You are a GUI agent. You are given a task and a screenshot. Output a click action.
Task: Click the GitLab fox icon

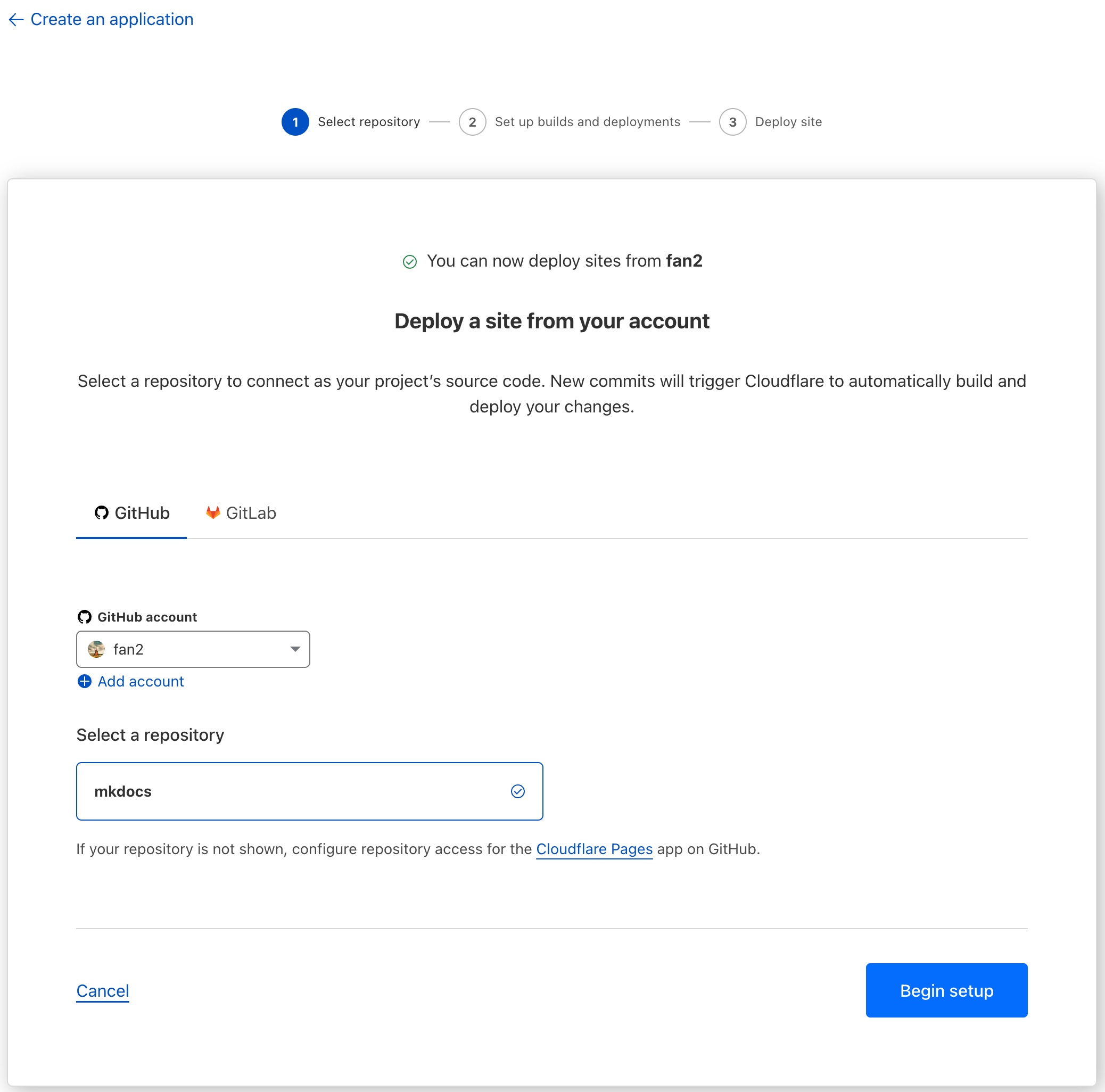click(x=212, y=512)
